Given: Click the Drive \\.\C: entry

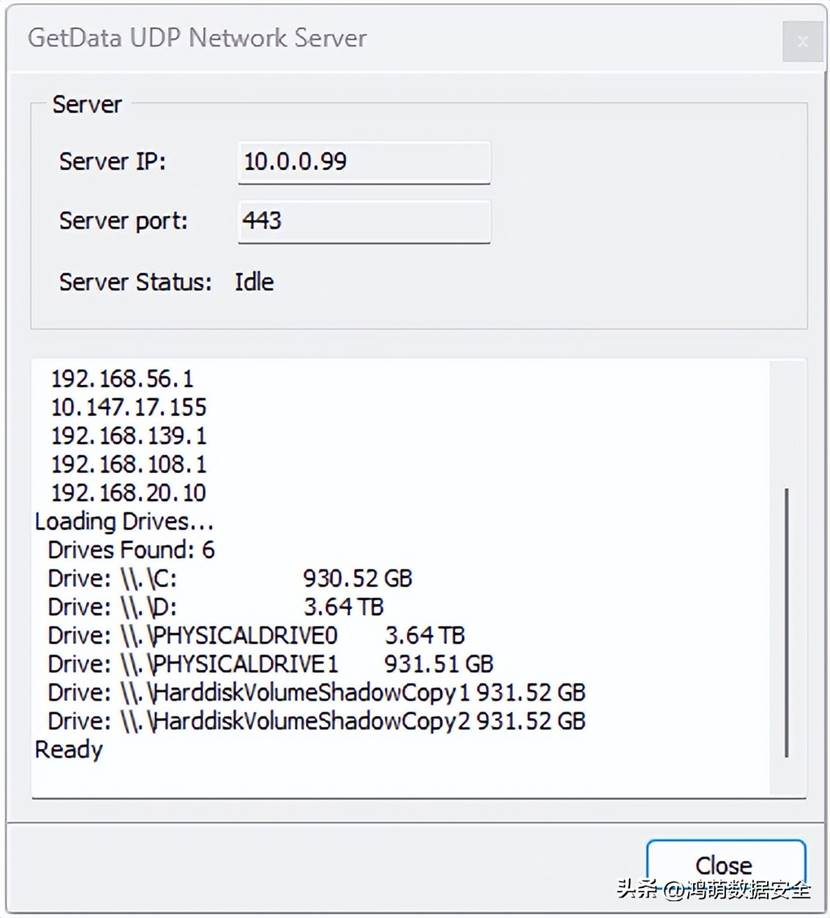Looking at the screenshot, I should coord(230,578).
